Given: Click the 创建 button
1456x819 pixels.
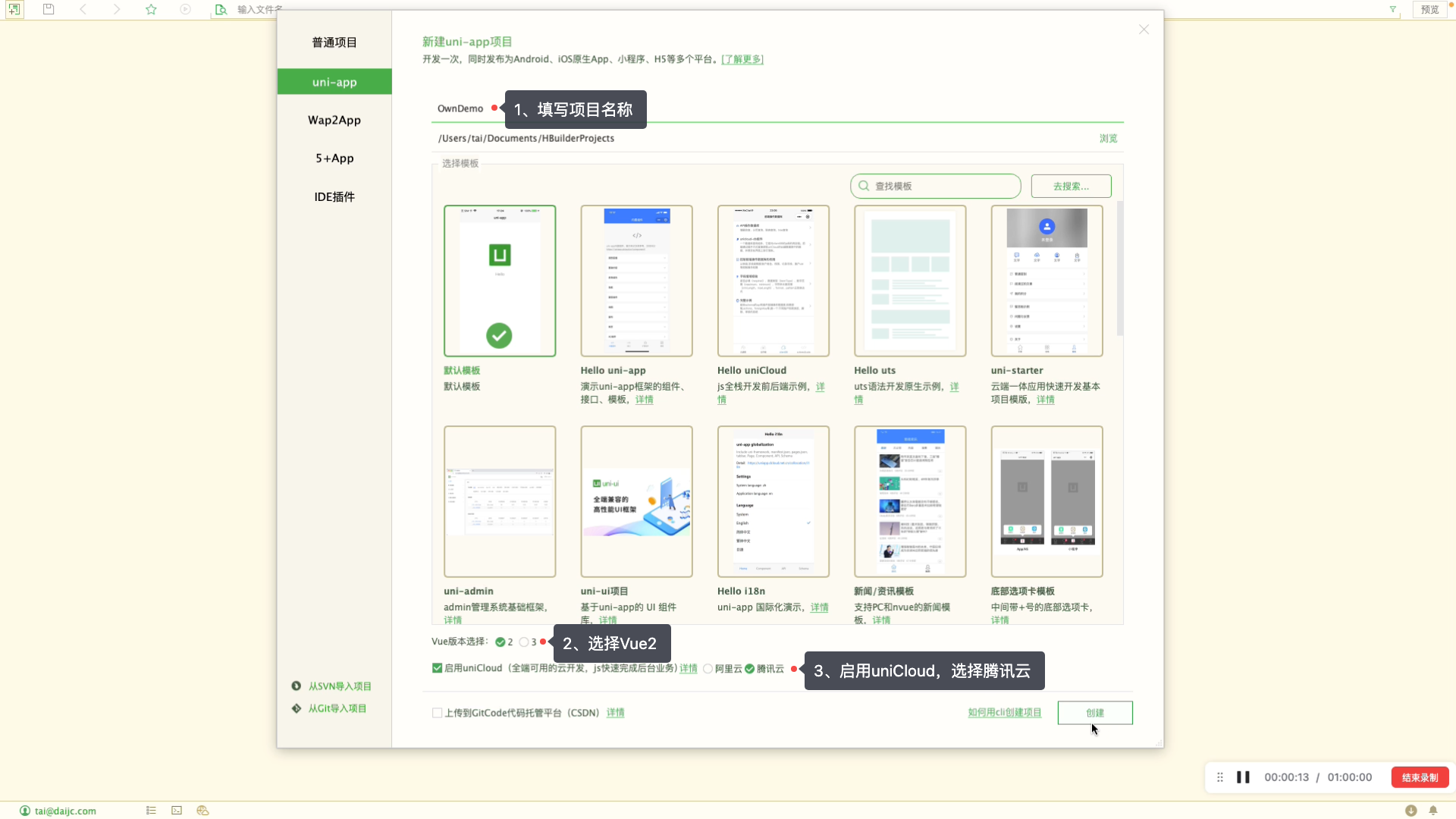Looking at the screenshot, I should click(1095, 713).
